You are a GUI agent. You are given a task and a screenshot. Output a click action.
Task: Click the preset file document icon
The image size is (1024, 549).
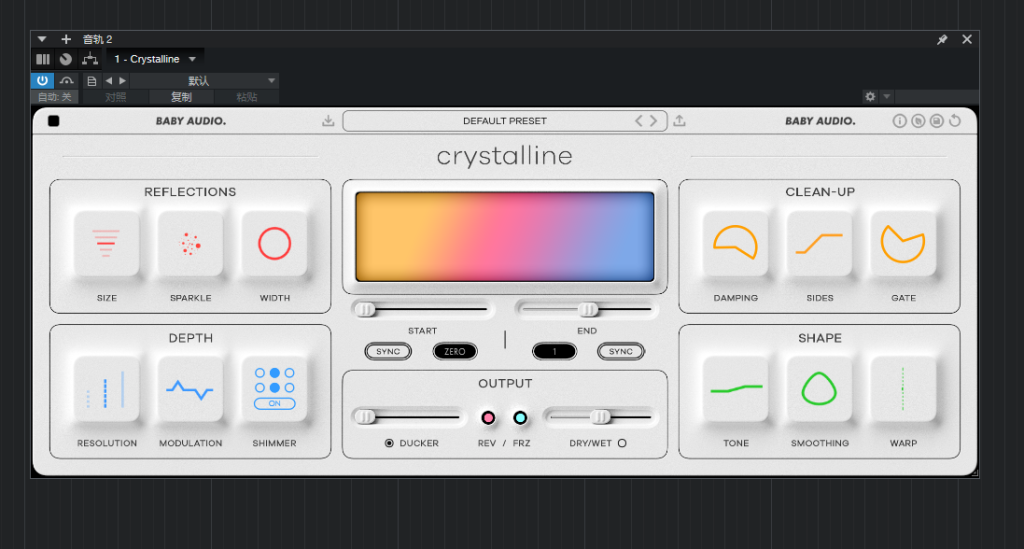91,81
